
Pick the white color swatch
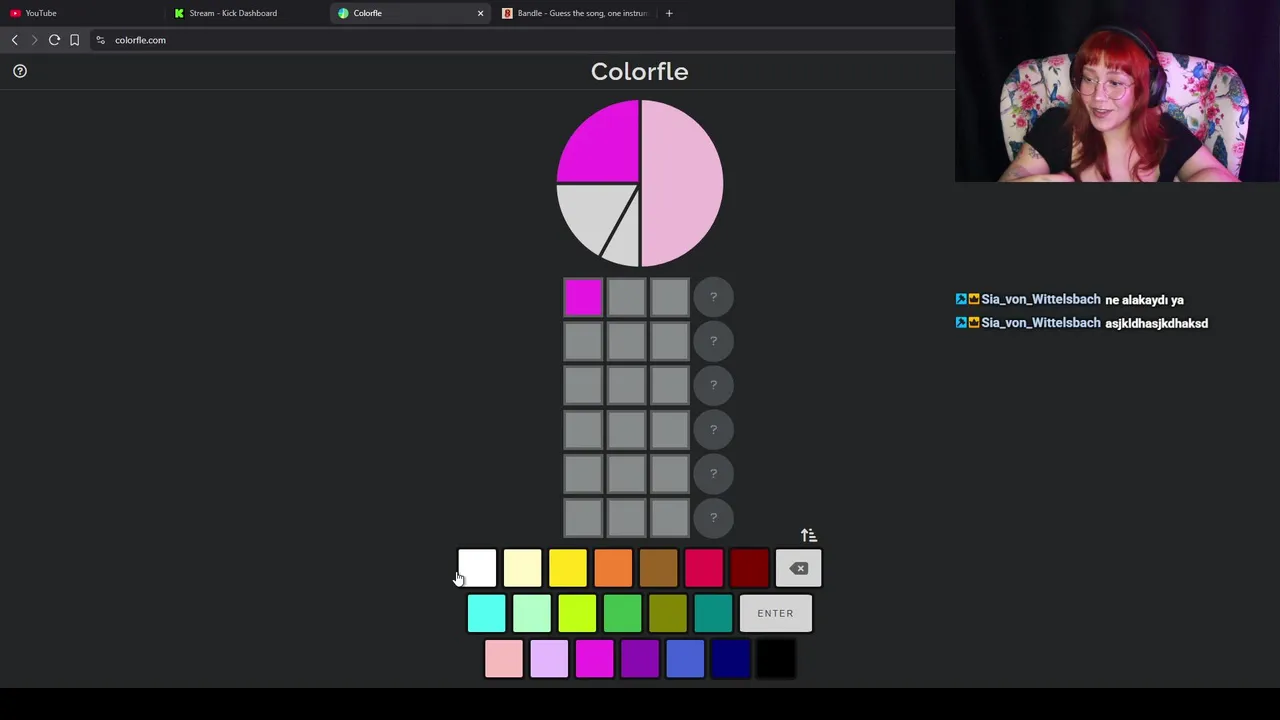[477, 568]
